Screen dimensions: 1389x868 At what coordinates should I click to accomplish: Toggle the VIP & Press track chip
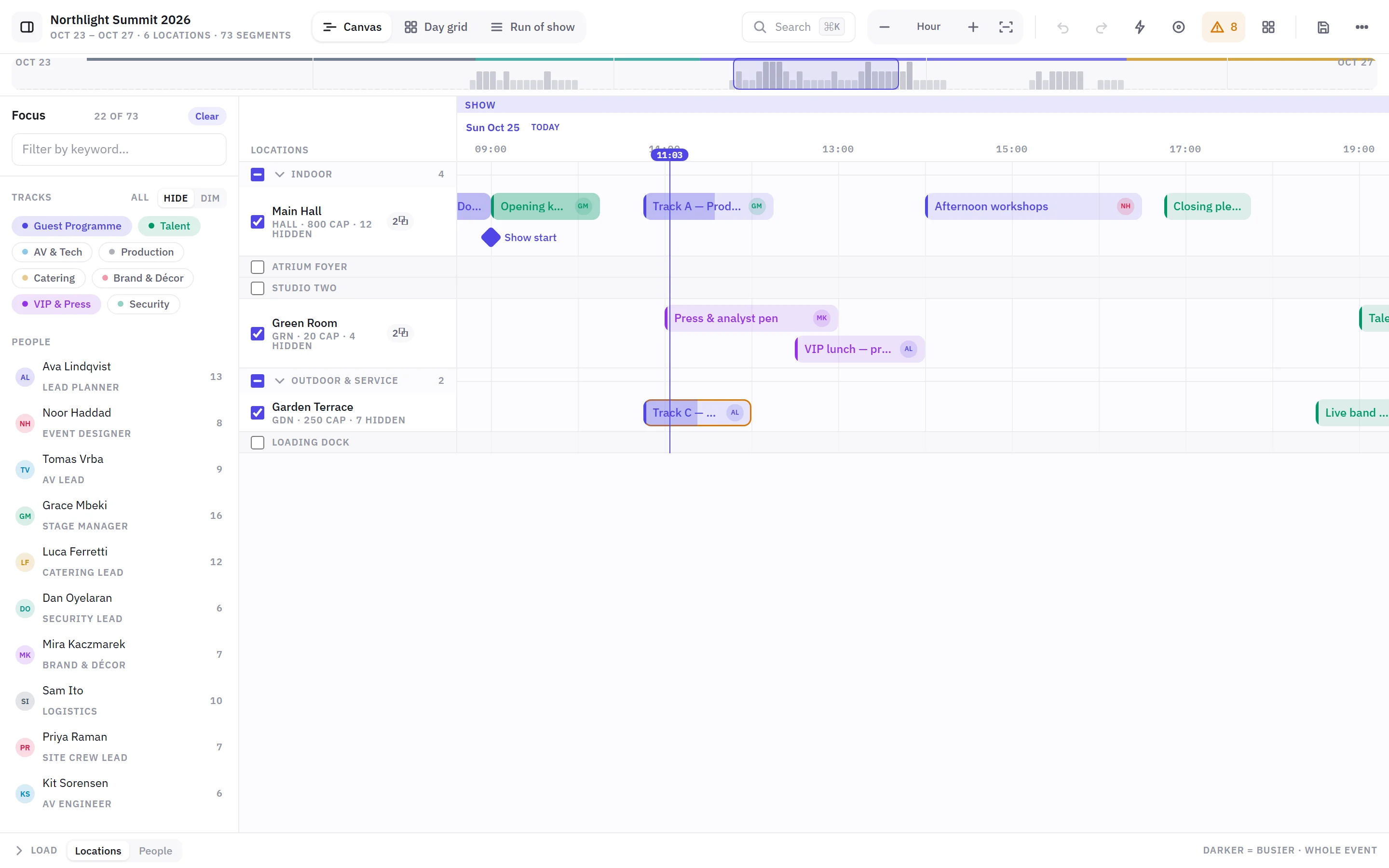tap(56, 304)
